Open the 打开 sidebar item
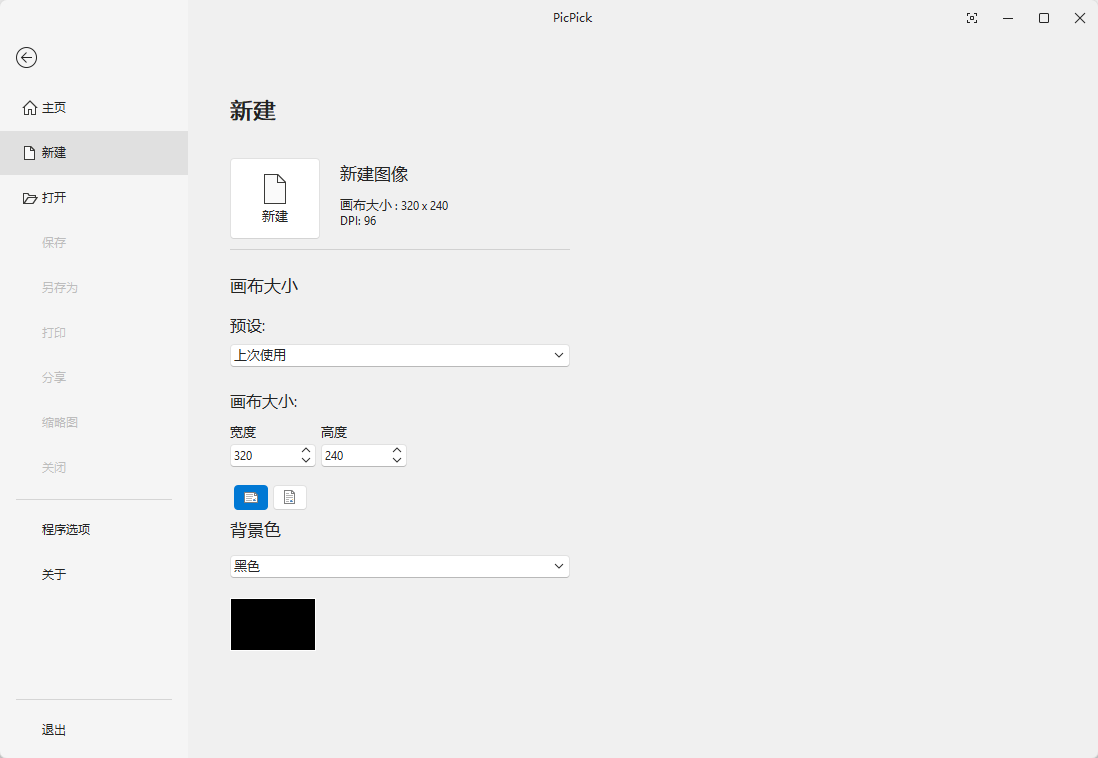 (94, 198)
